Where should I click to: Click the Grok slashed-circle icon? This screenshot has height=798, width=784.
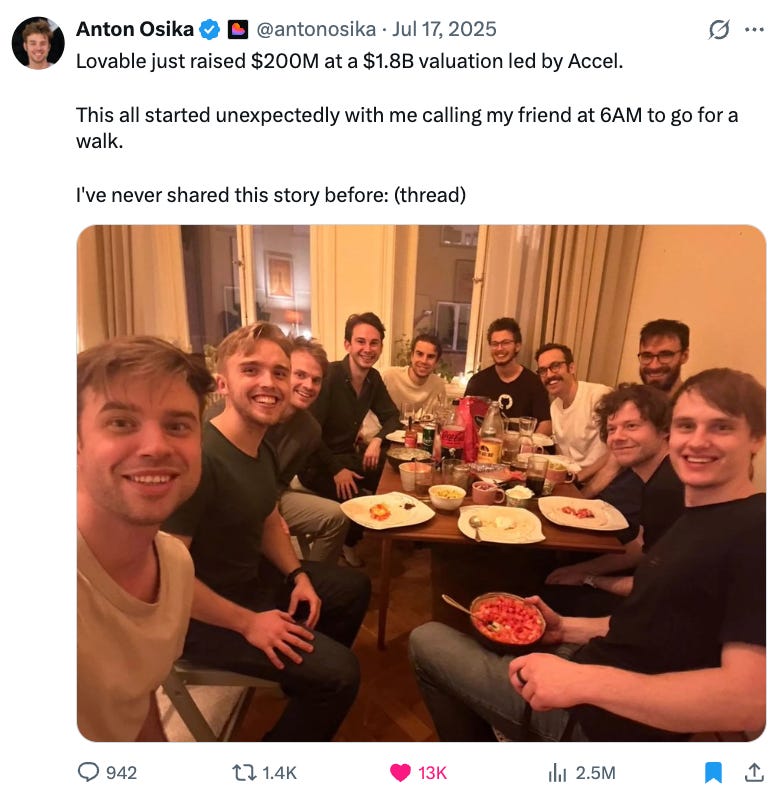pos(719,30)
